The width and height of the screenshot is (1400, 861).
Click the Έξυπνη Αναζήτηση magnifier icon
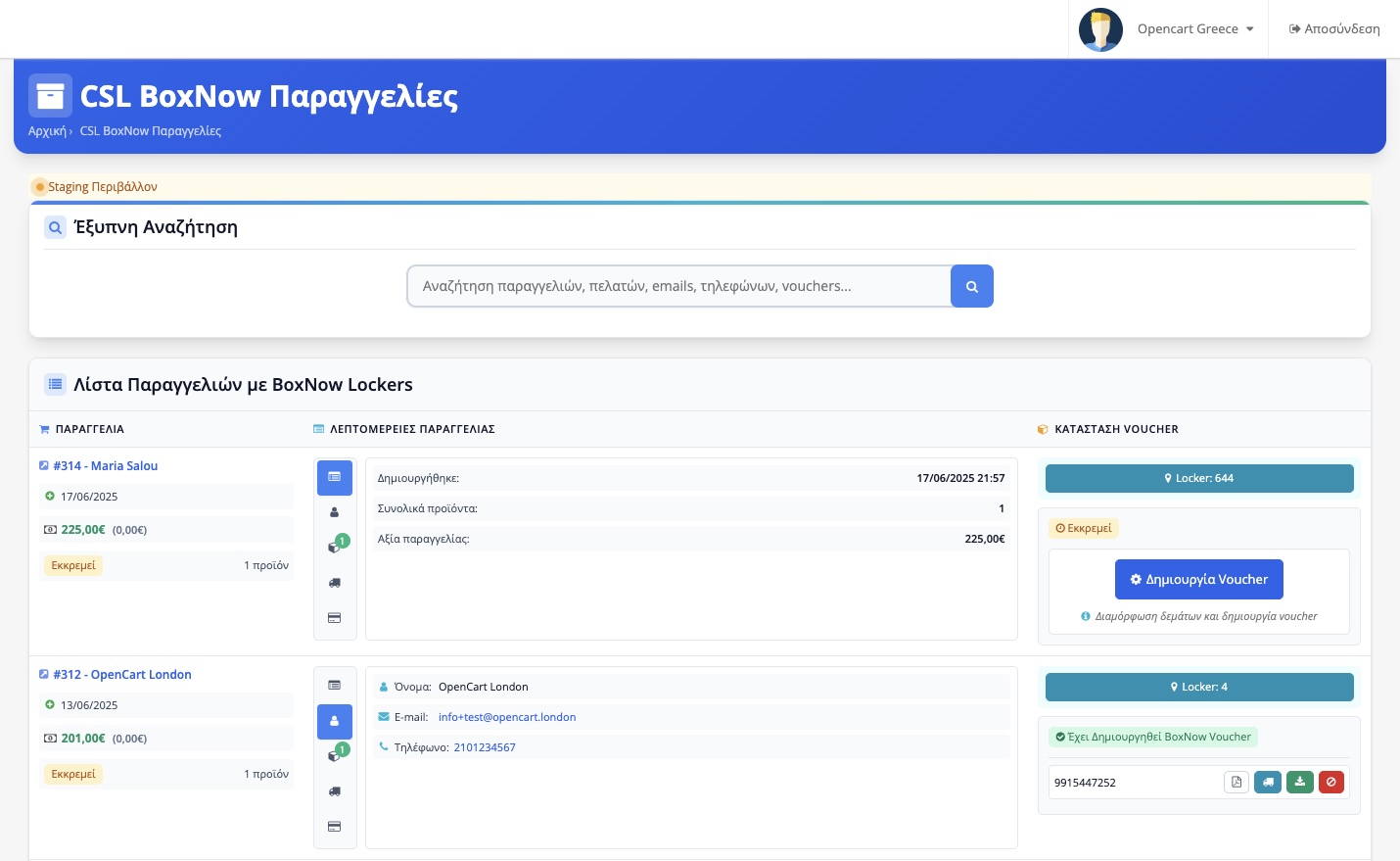click(56, 227)
